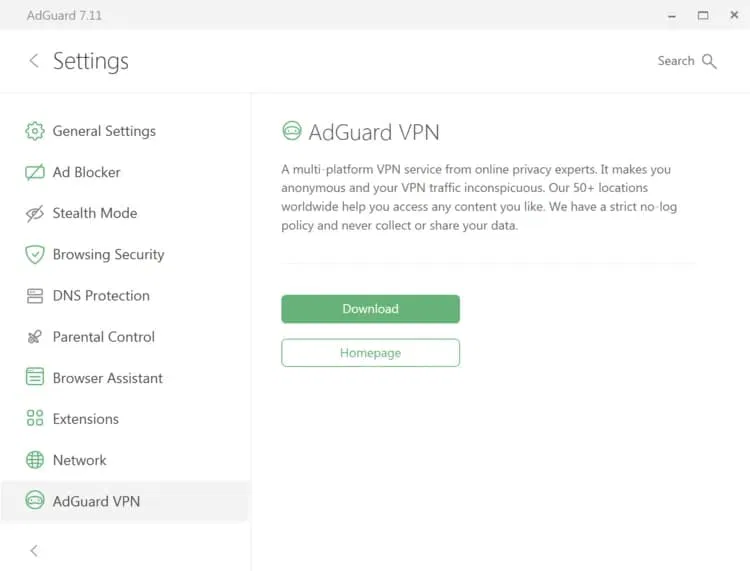Go back with the Settings arrow
This screenshot has height=571, width=750.
33,61
